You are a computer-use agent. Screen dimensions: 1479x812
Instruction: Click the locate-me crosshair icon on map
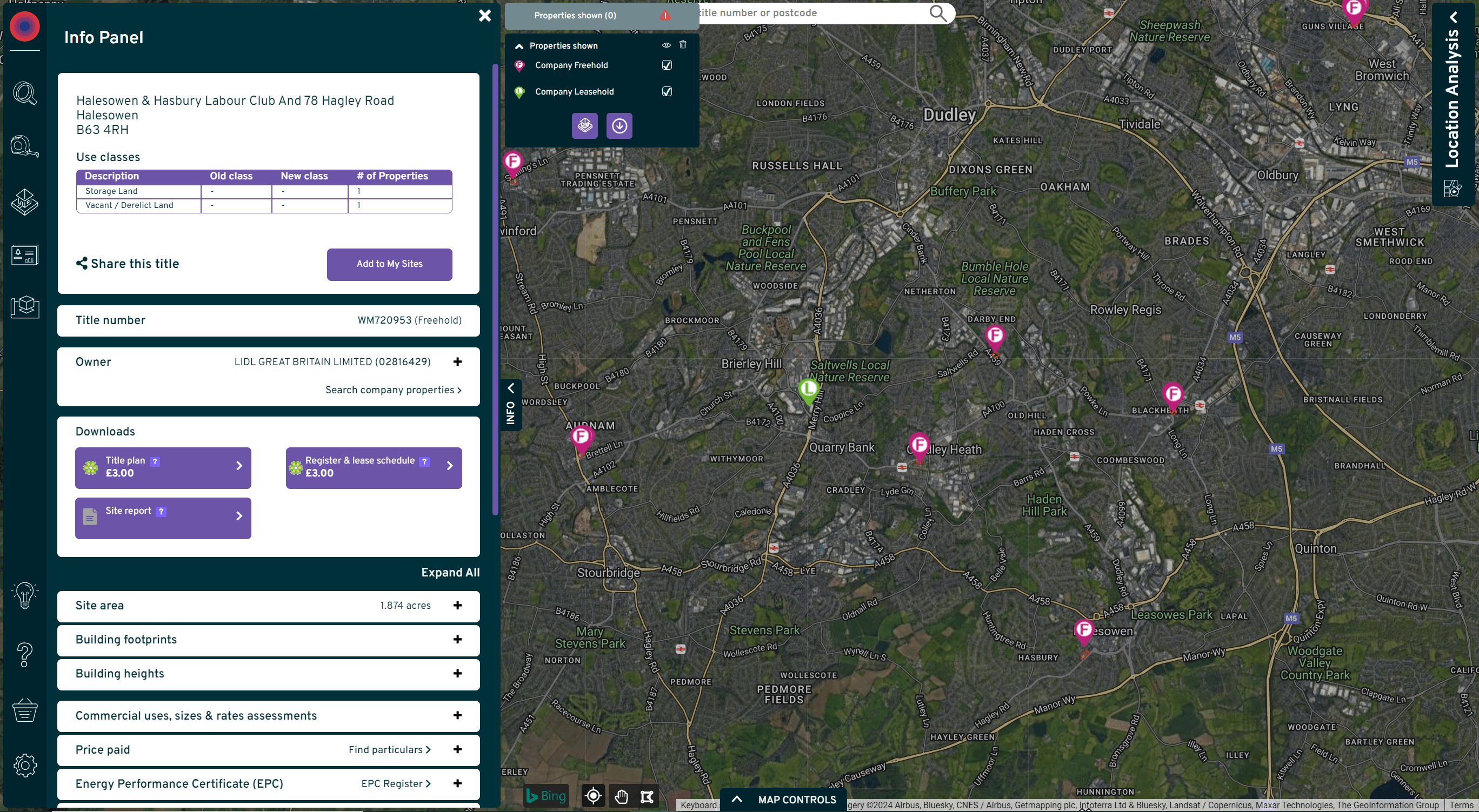pyautogui.click(x=593, y=796)
